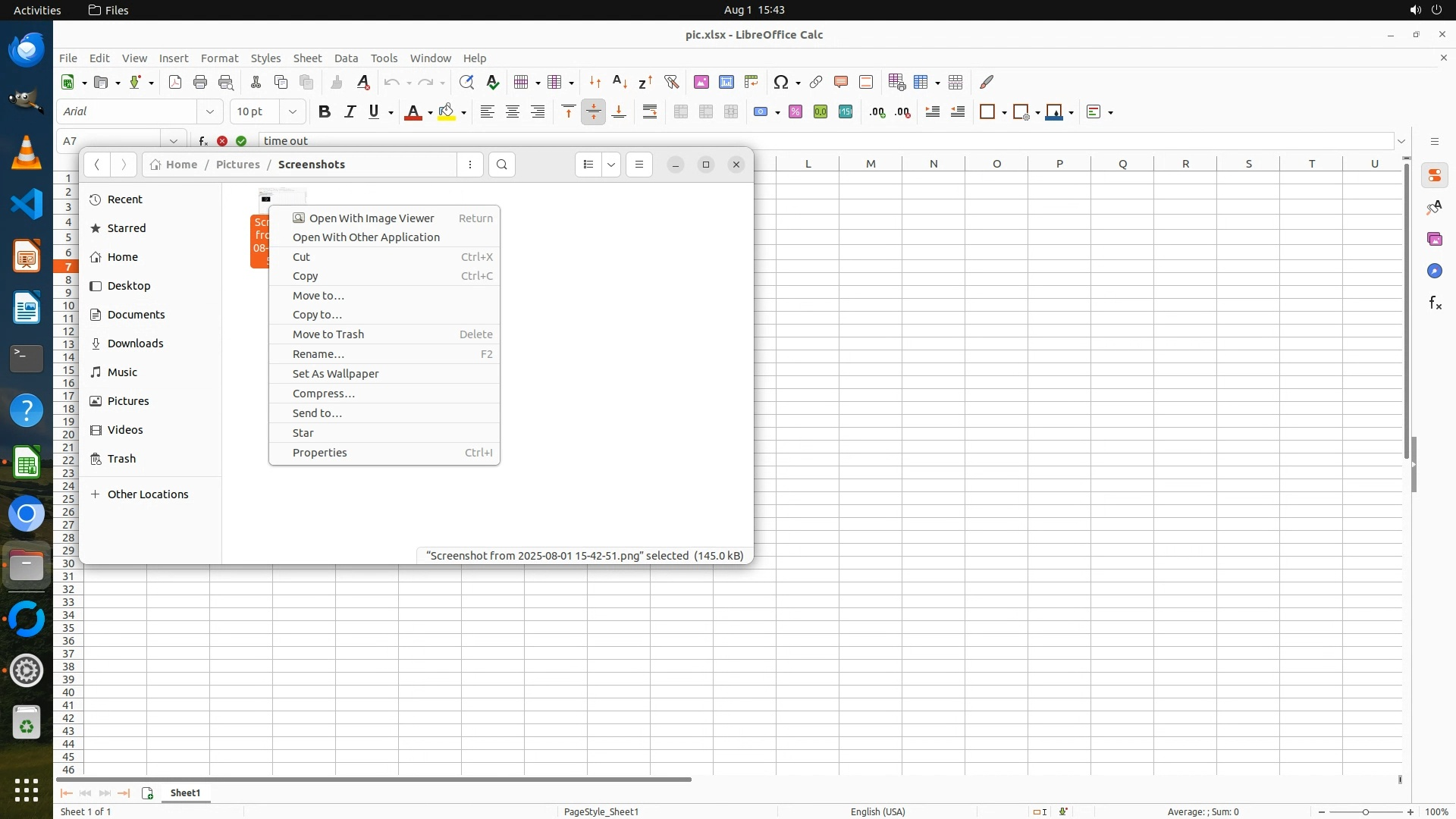Image resolution: width=1456 pixels, height=819 pixels.
Task: Expand the Files view options dropdown
Action: pyautogui.click(x=611, y=165)
